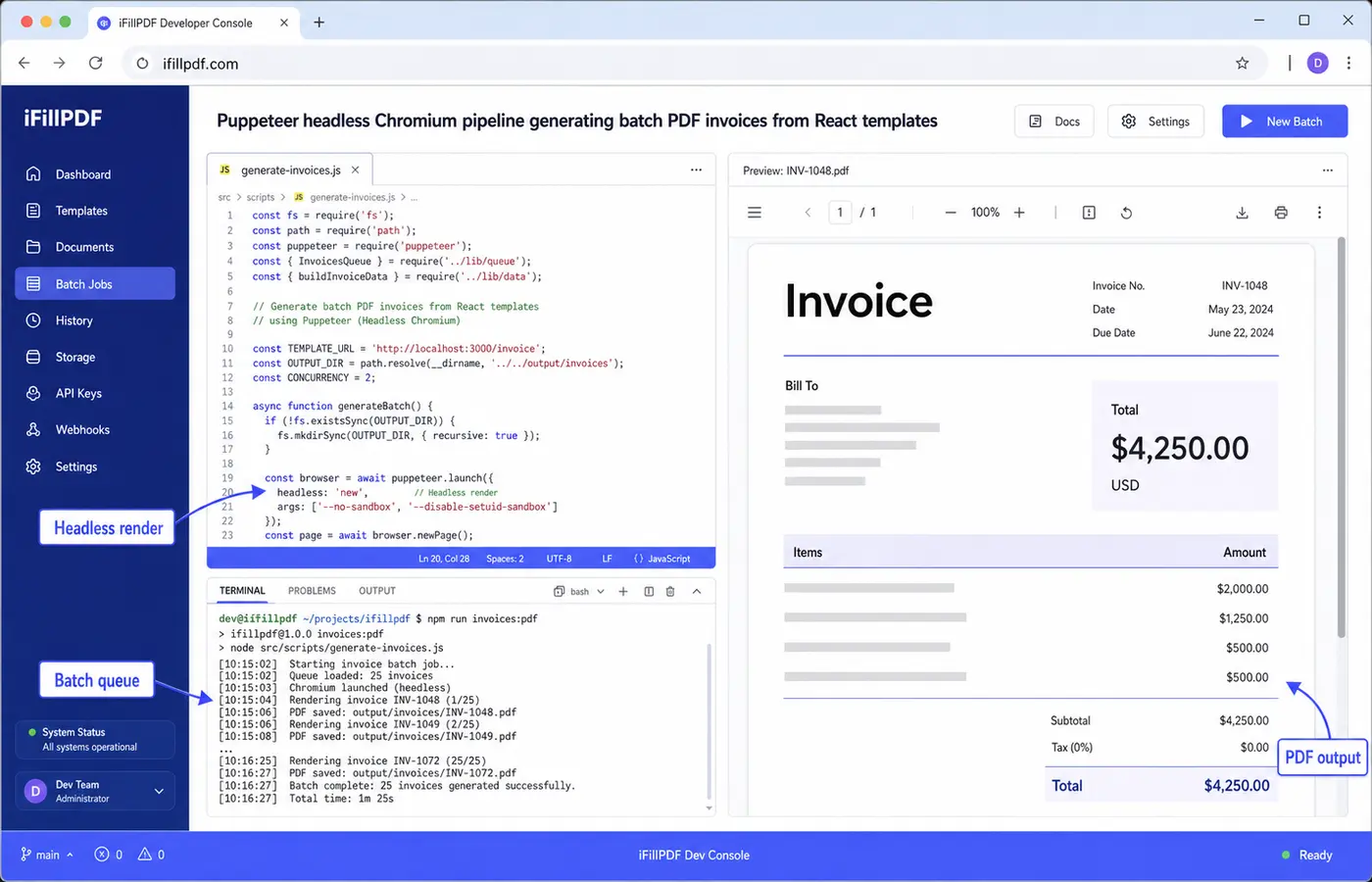Reload the browser page

(95, 63)
